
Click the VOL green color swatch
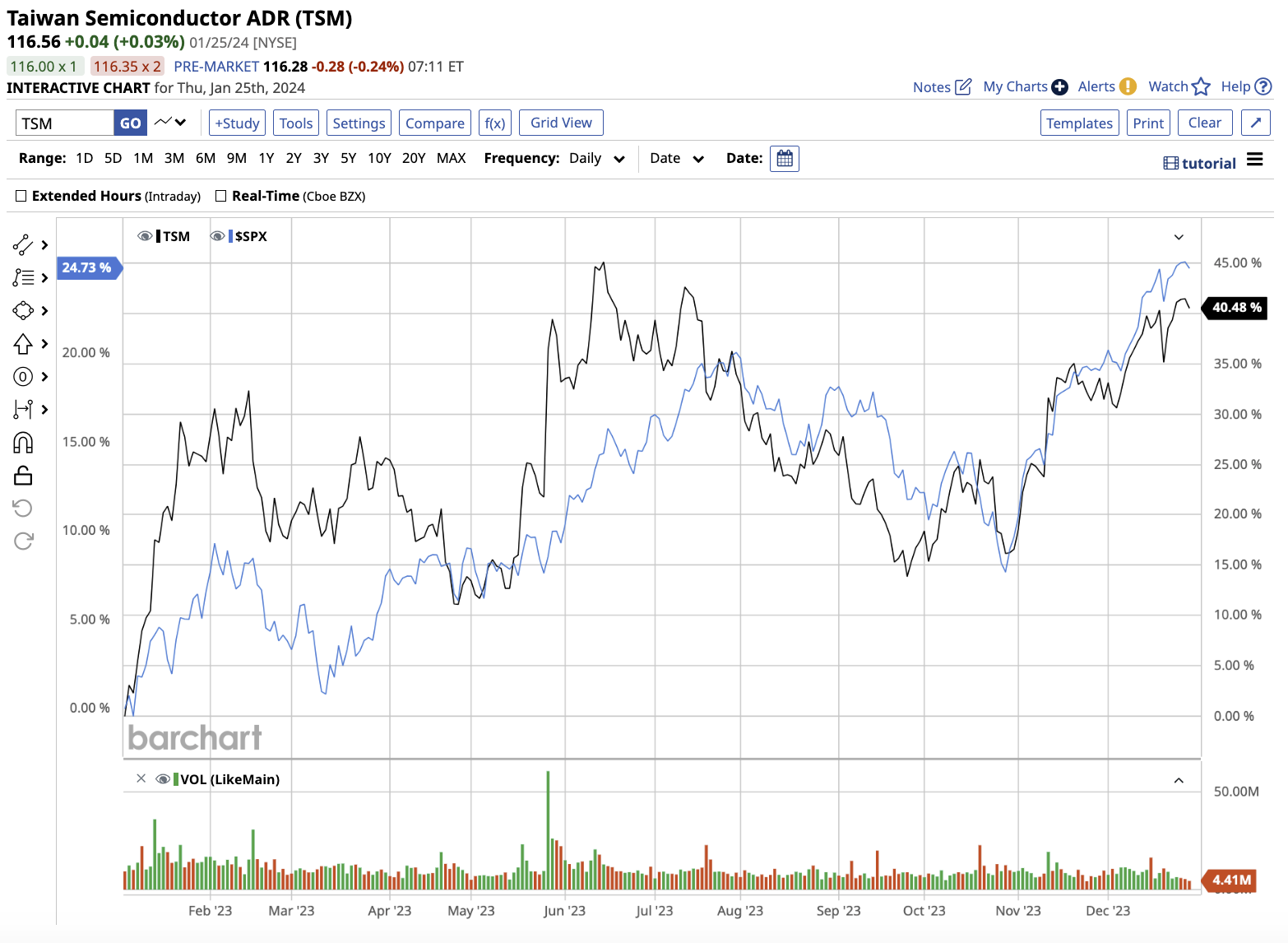[176, 778]
